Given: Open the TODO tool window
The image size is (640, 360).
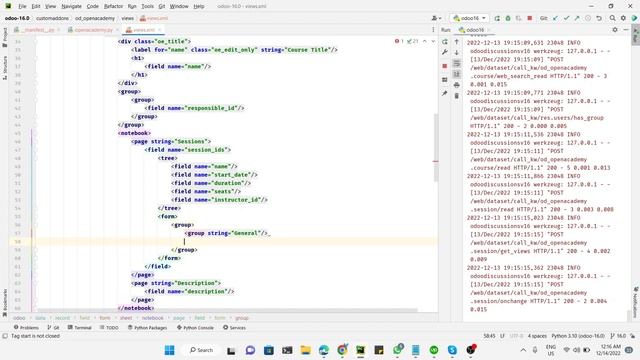Looking at the screenshot, I should click(109, 328).
